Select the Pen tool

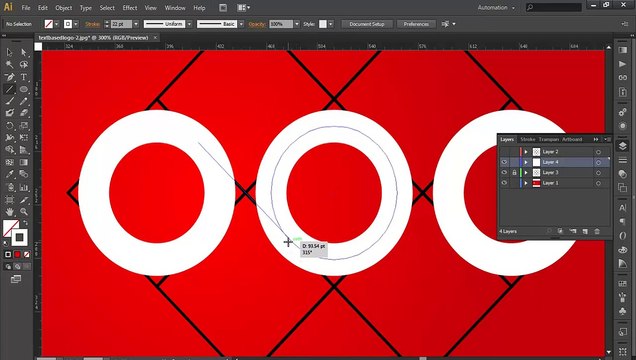pos(10,77)
